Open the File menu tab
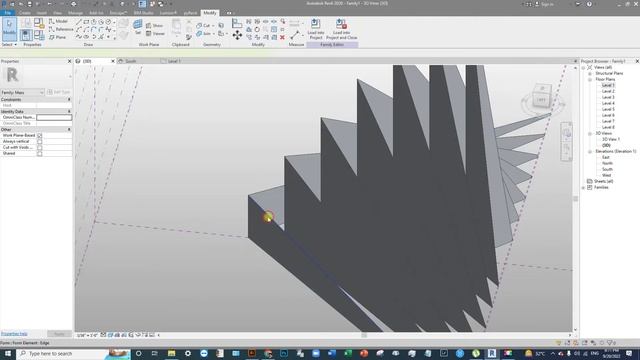This screenshot has width=640, height=360. (x=8, y=13)
